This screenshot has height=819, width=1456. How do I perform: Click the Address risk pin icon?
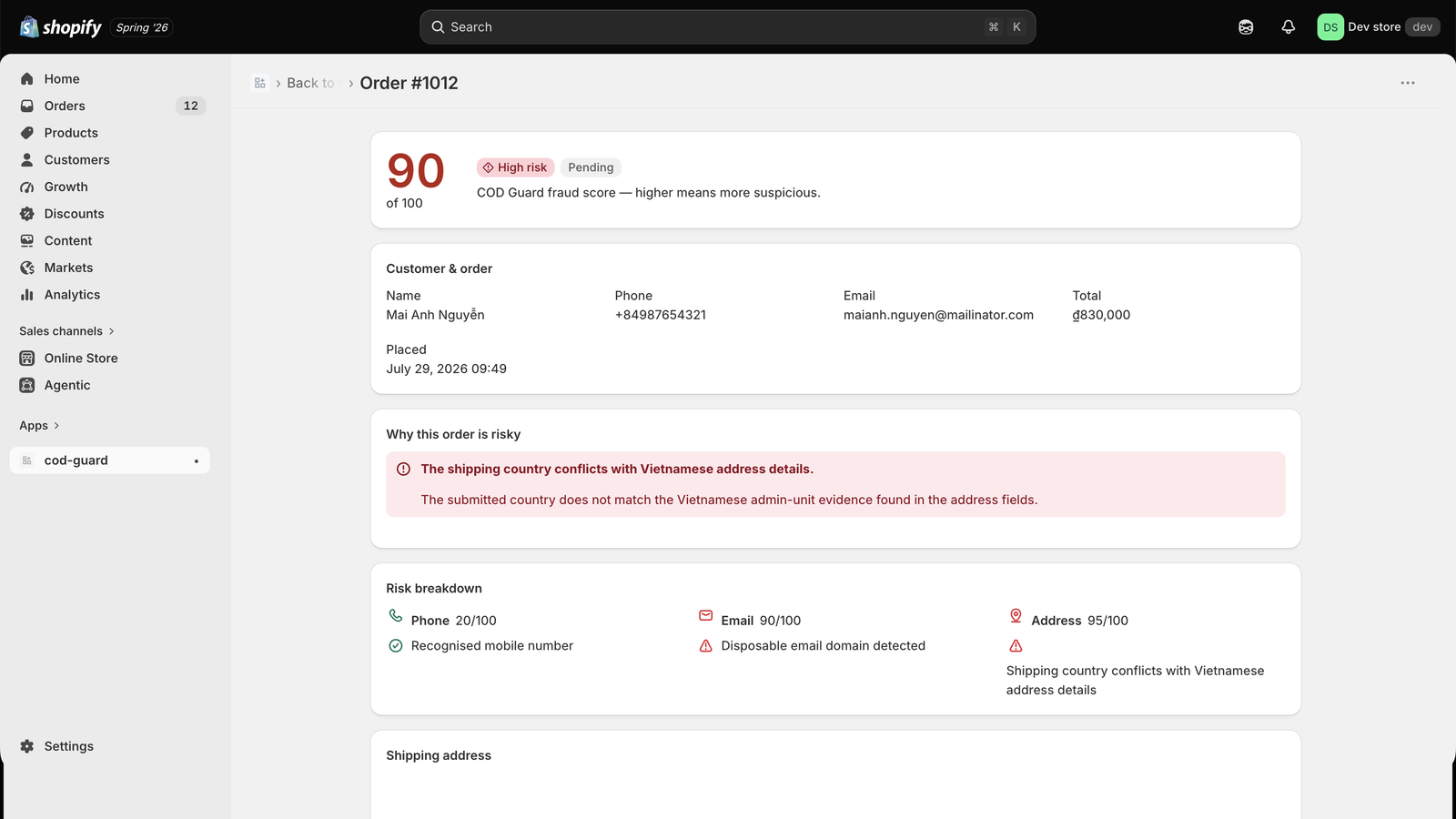pos(1016,616)
